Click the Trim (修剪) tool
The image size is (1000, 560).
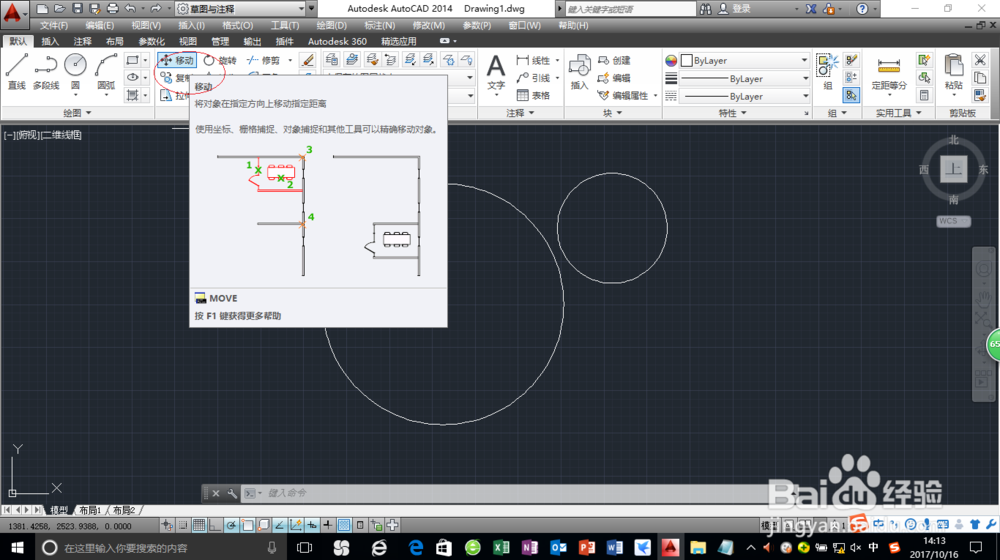(263, 60)
